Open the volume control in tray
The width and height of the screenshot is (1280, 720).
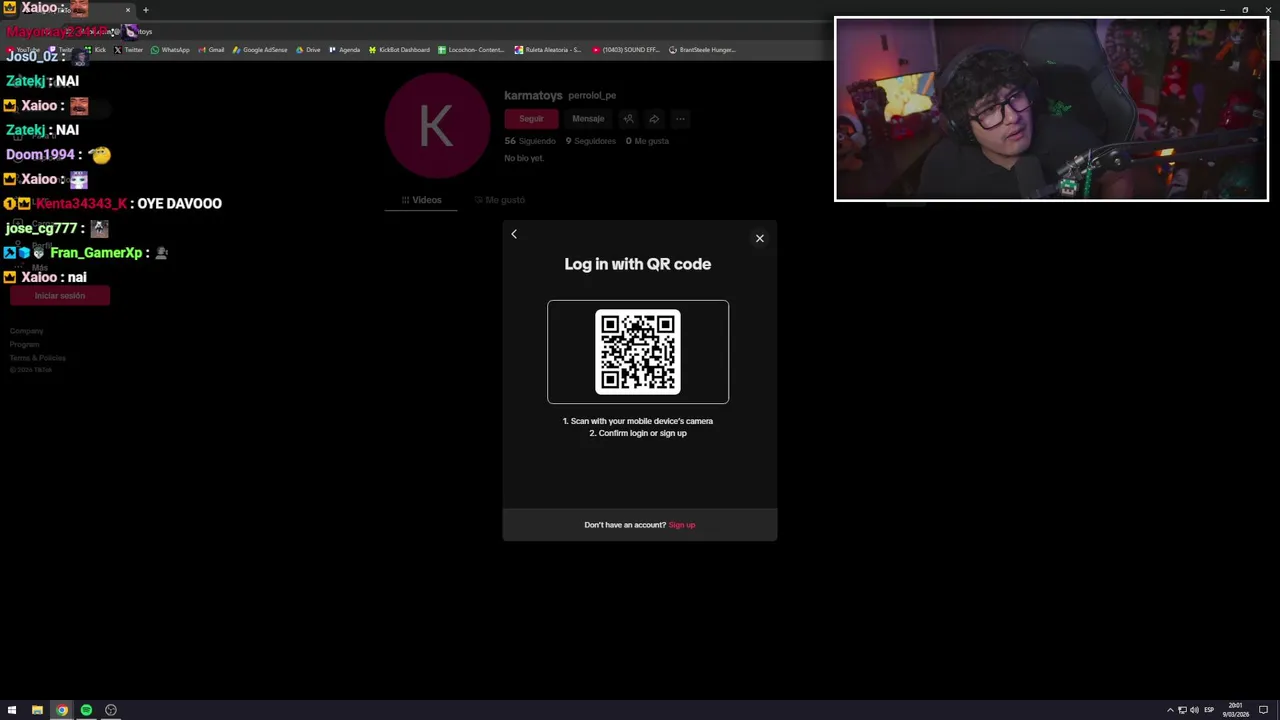[1194, 710]
